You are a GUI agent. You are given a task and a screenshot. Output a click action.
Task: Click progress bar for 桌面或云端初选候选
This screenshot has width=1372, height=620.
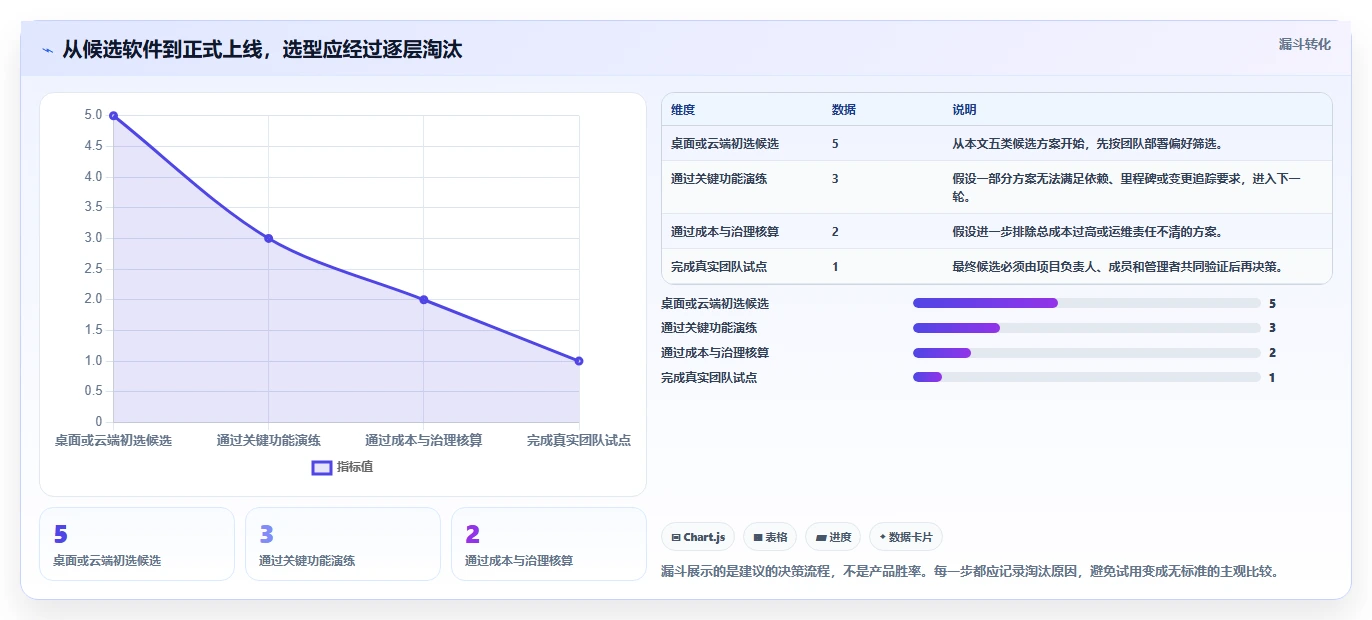pos(1086,303)
